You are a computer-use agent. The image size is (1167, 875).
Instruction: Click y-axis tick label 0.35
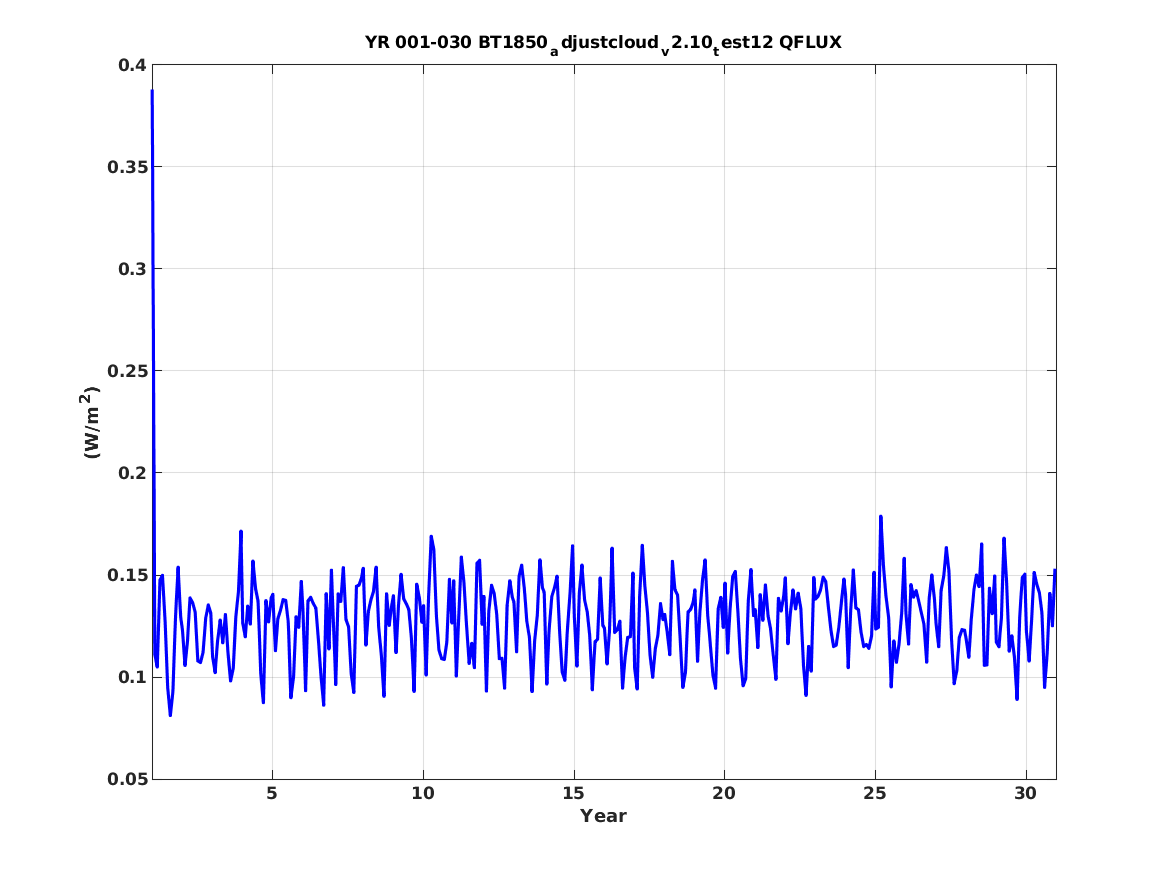pos(127,167)
